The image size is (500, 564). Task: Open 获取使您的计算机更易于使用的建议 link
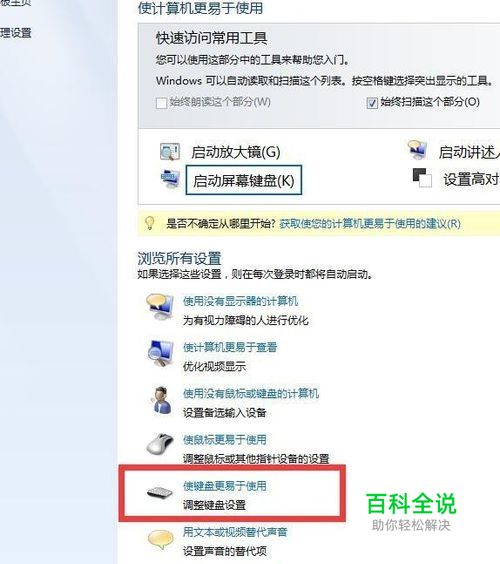(x=370, y=224)
